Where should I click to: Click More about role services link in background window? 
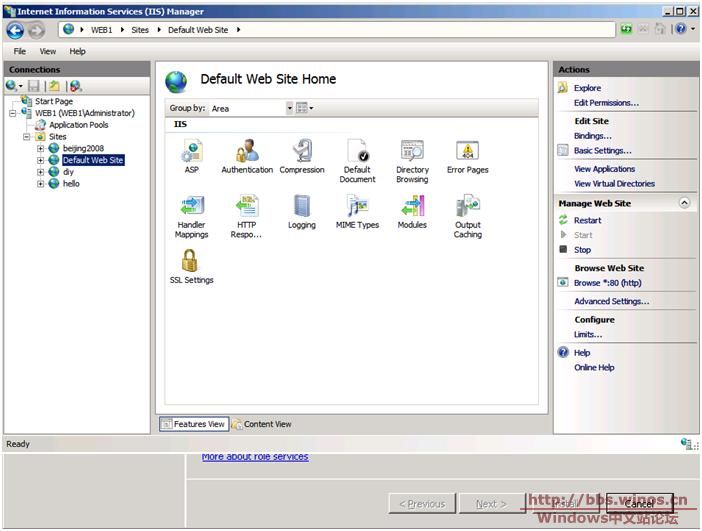[x=255, y=457]
